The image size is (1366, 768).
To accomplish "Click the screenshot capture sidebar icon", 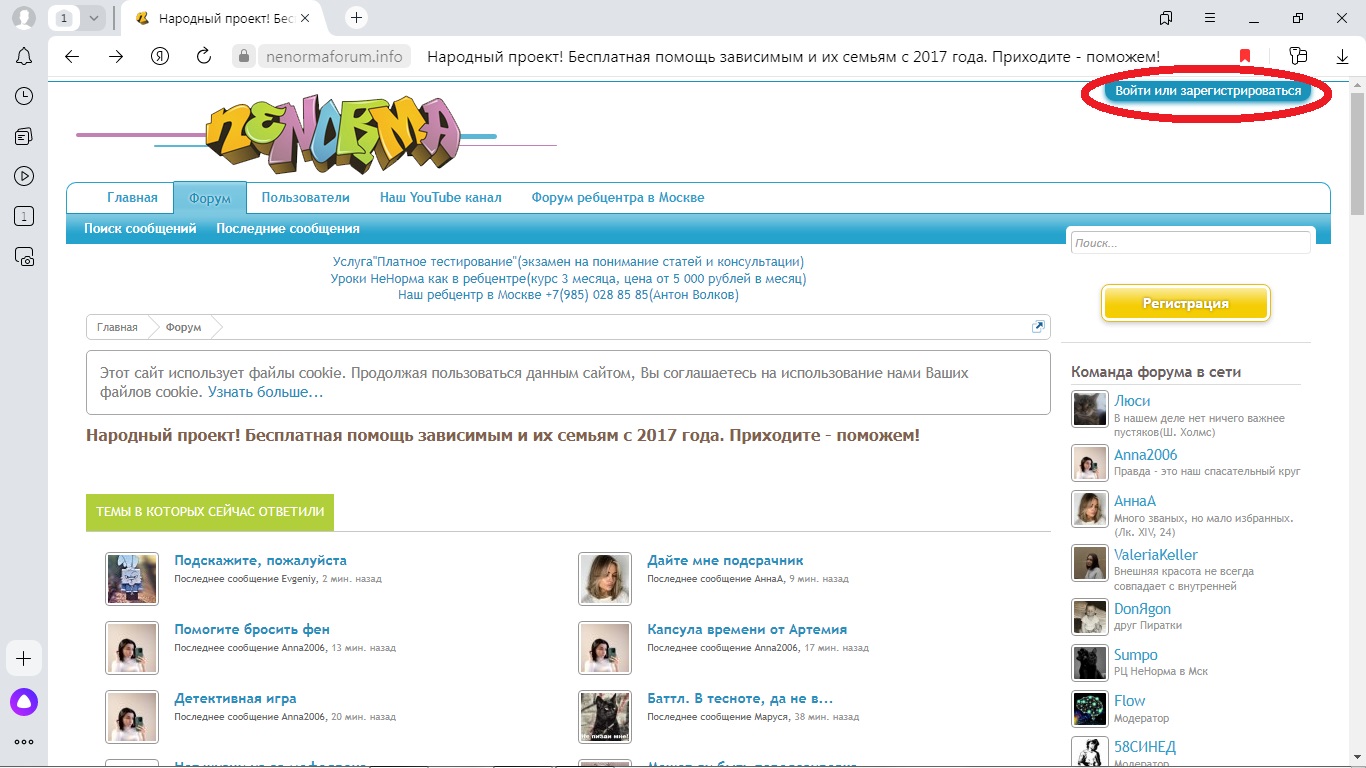I will [24, 256].
